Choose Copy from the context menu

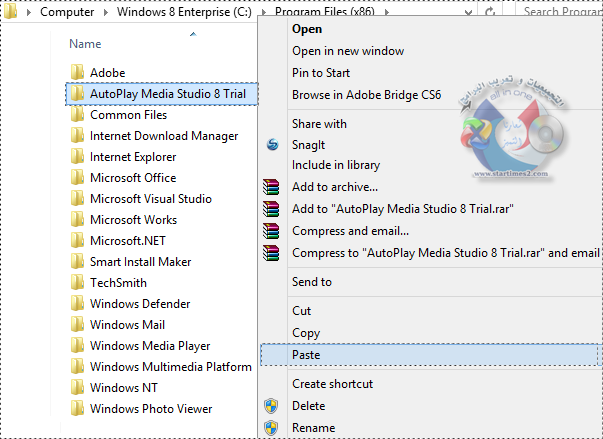(x=306, y=333)
